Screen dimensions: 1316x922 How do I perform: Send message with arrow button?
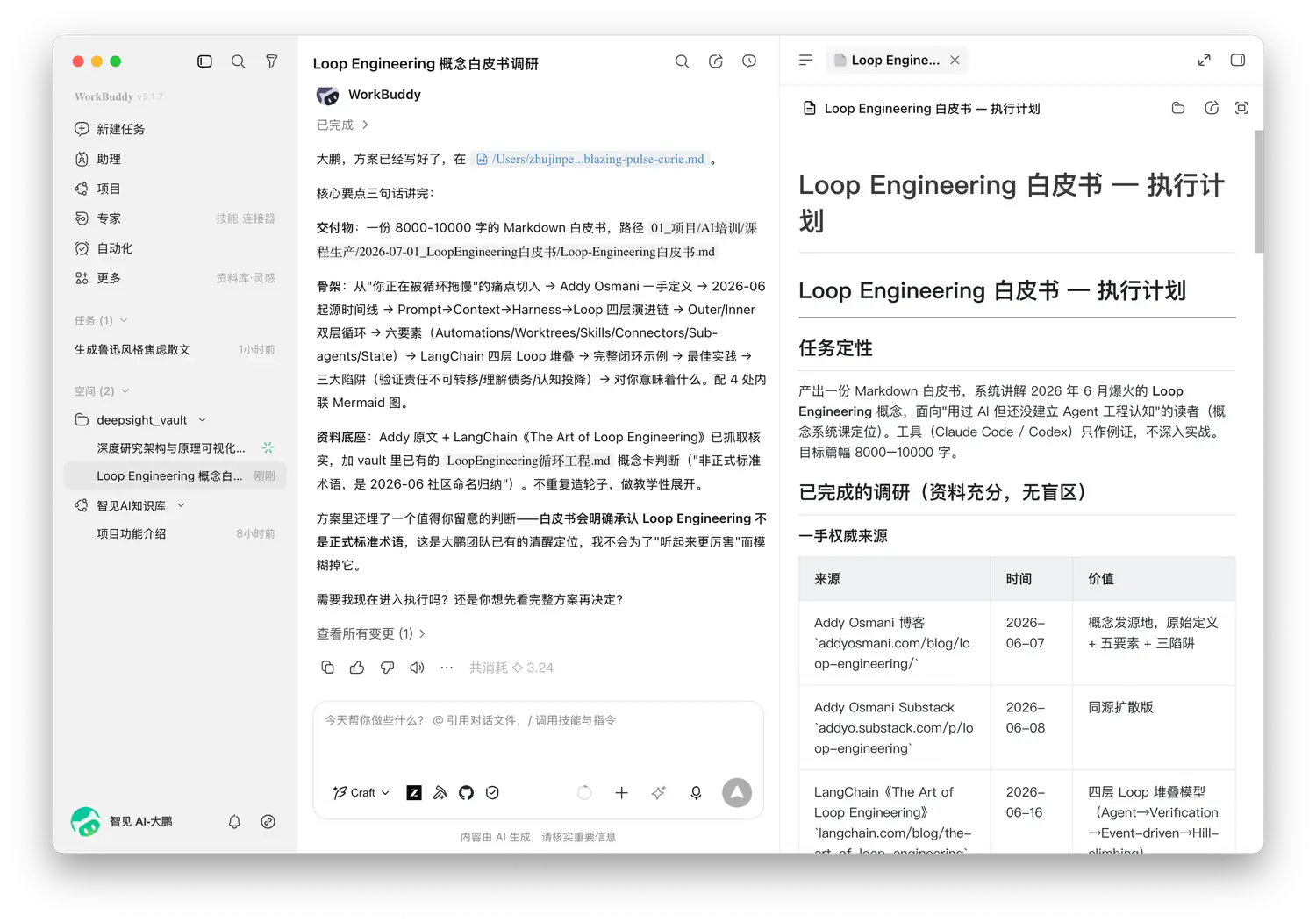(x=737, y=792)
